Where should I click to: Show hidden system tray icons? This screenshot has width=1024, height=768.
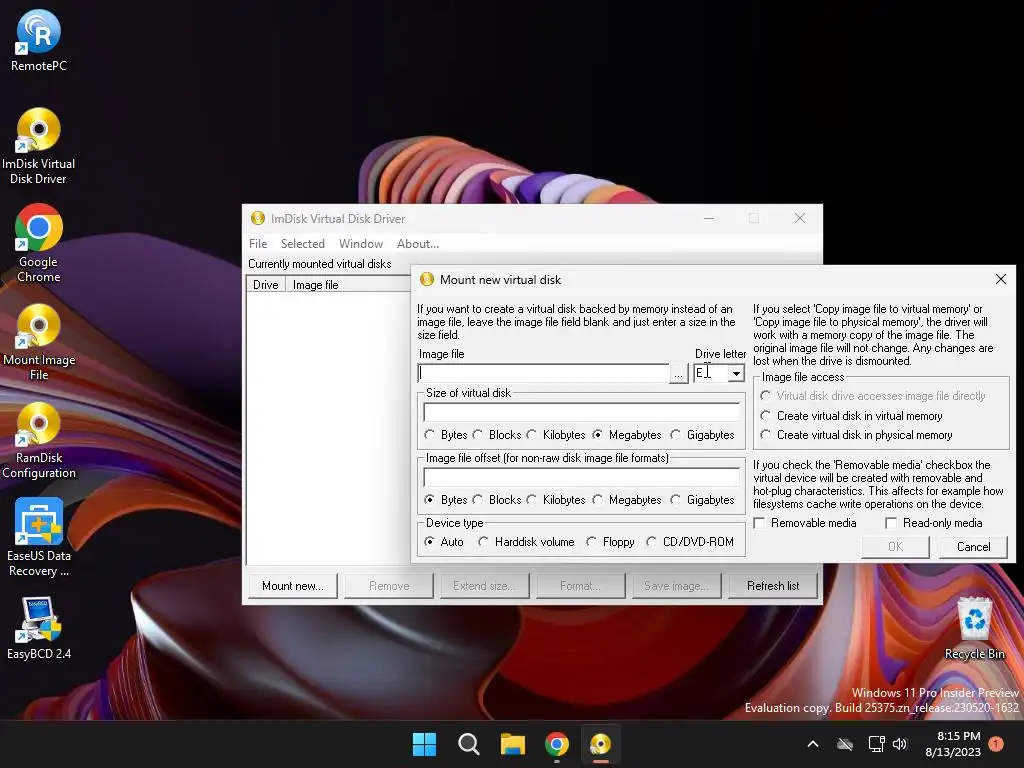click(x=813, y=744)
